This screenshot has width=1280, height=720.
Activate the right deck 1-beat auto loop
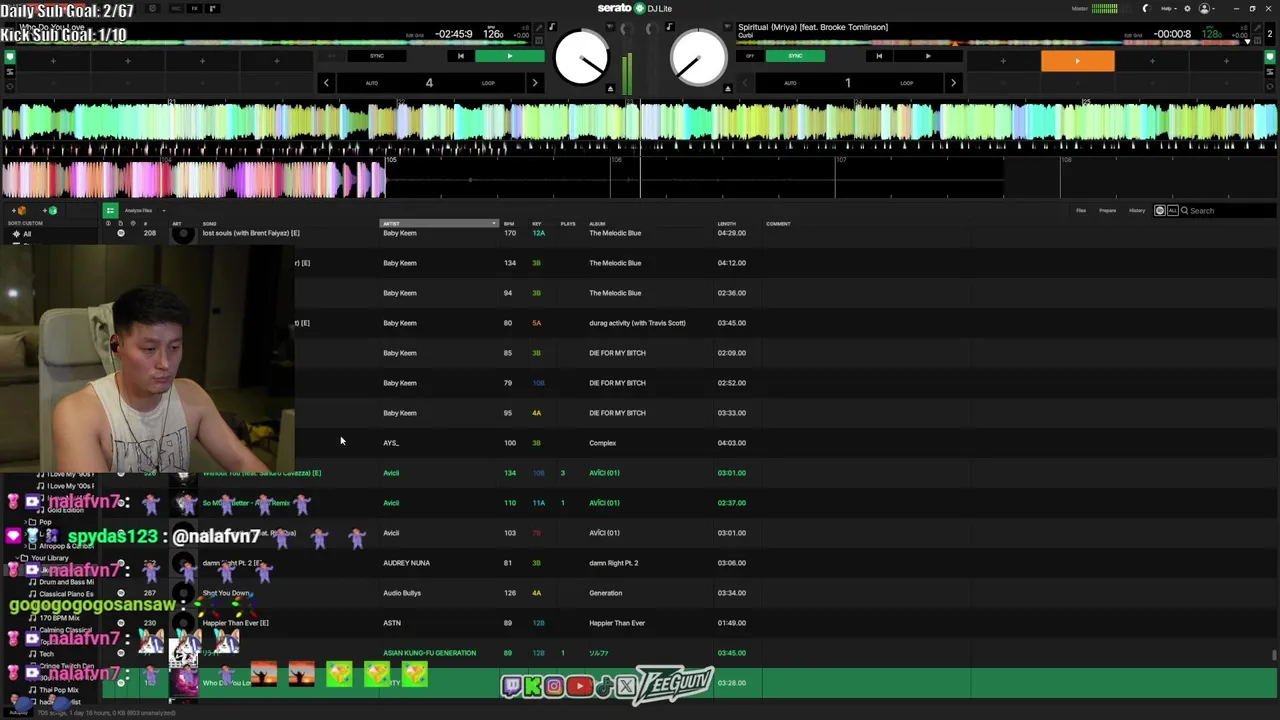coord(847,83)
